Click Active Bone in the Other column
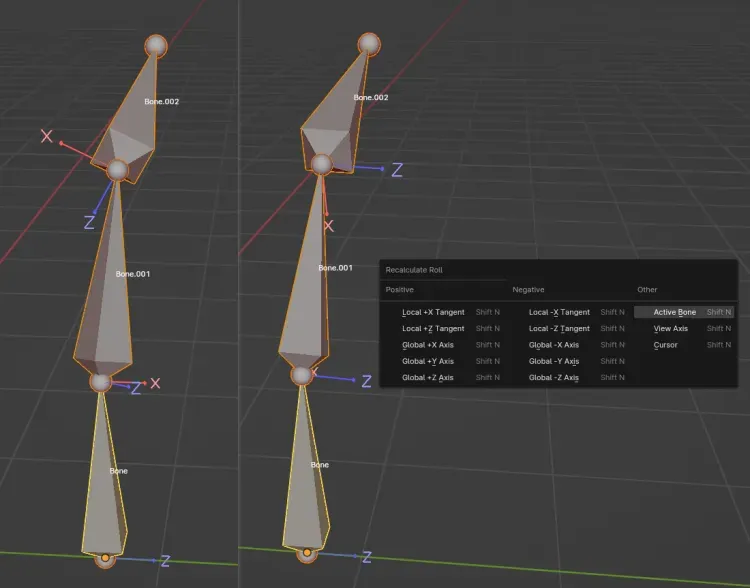Image resolution: width=750 pixels, height=588 pixels. click(684, 312)
